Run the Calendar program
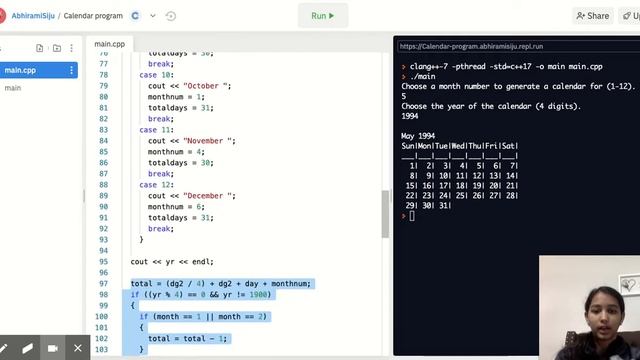The width and height of the screenshot is (640, 360). [x=323, y=16]
